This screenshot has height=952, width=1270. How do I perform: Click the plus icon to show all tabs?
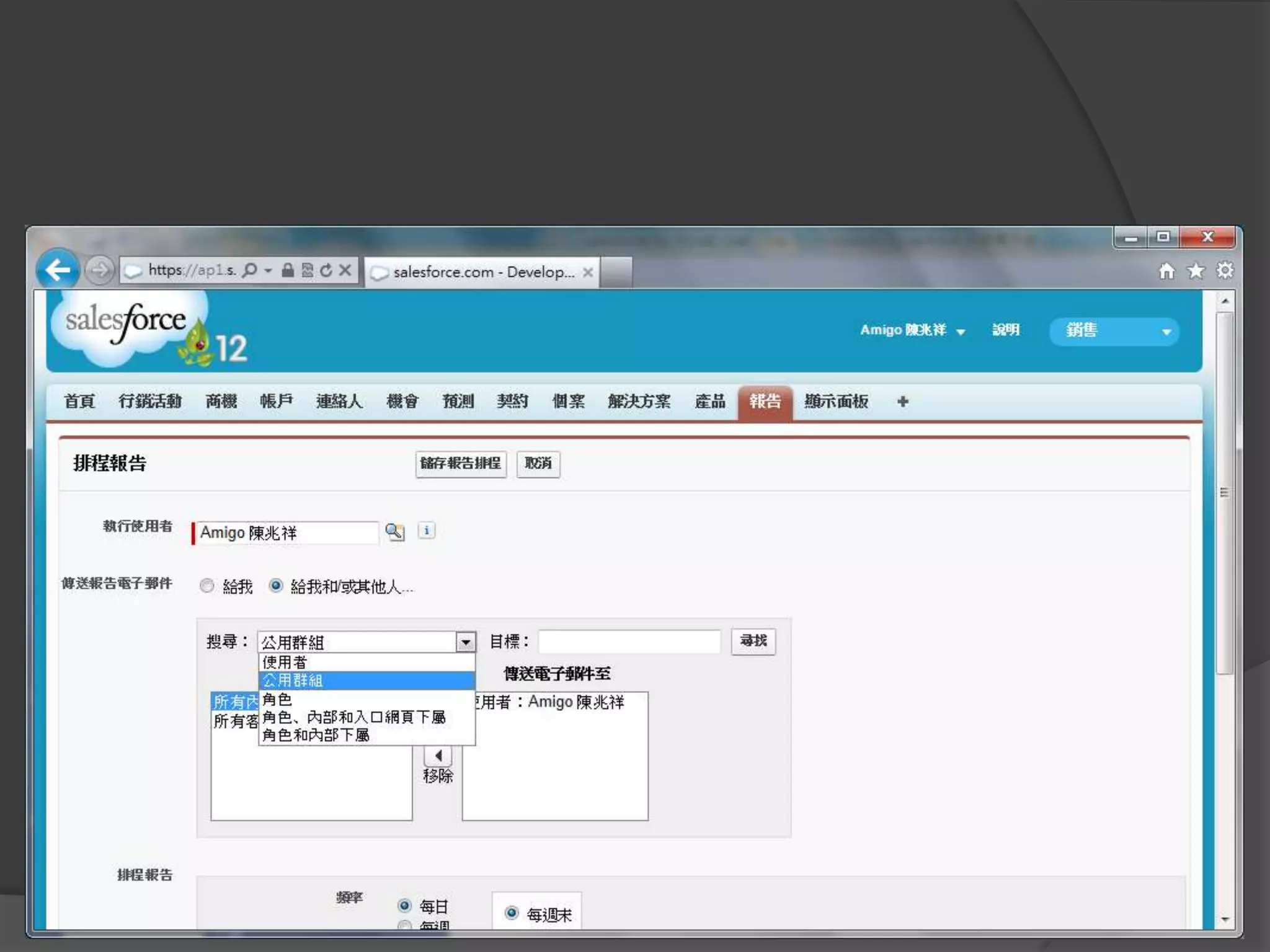[x=902, y=402]
